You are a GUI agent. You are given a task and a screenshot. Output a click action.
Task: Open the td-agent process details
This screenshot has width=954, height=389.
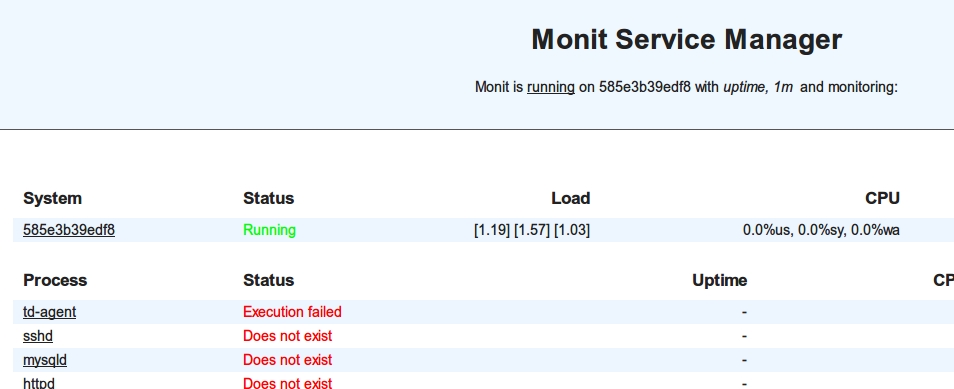pyautogui.click(x=49, y=312)
